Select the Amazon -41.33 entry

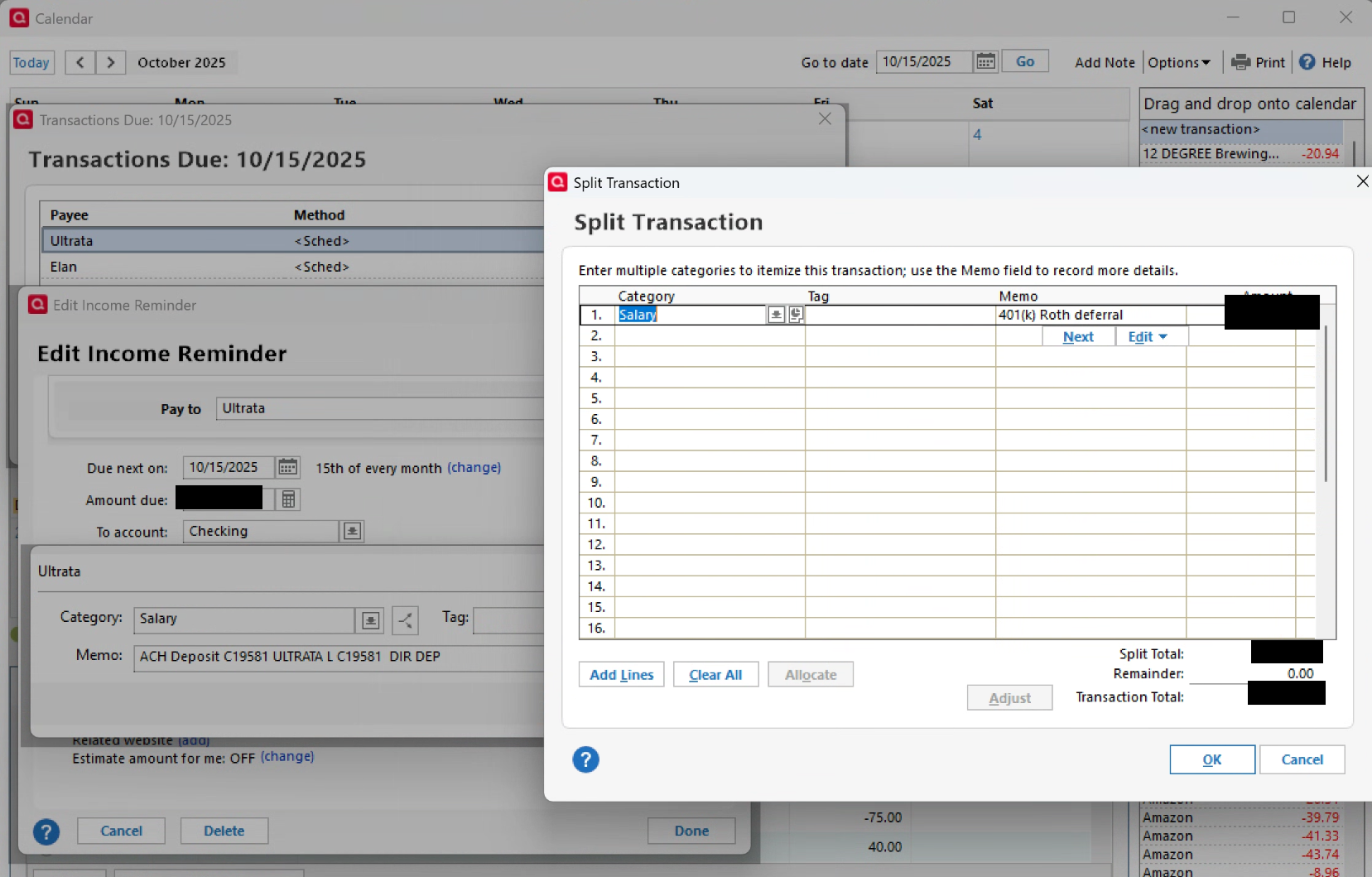pyautogui.click(x=1241, y=836)
